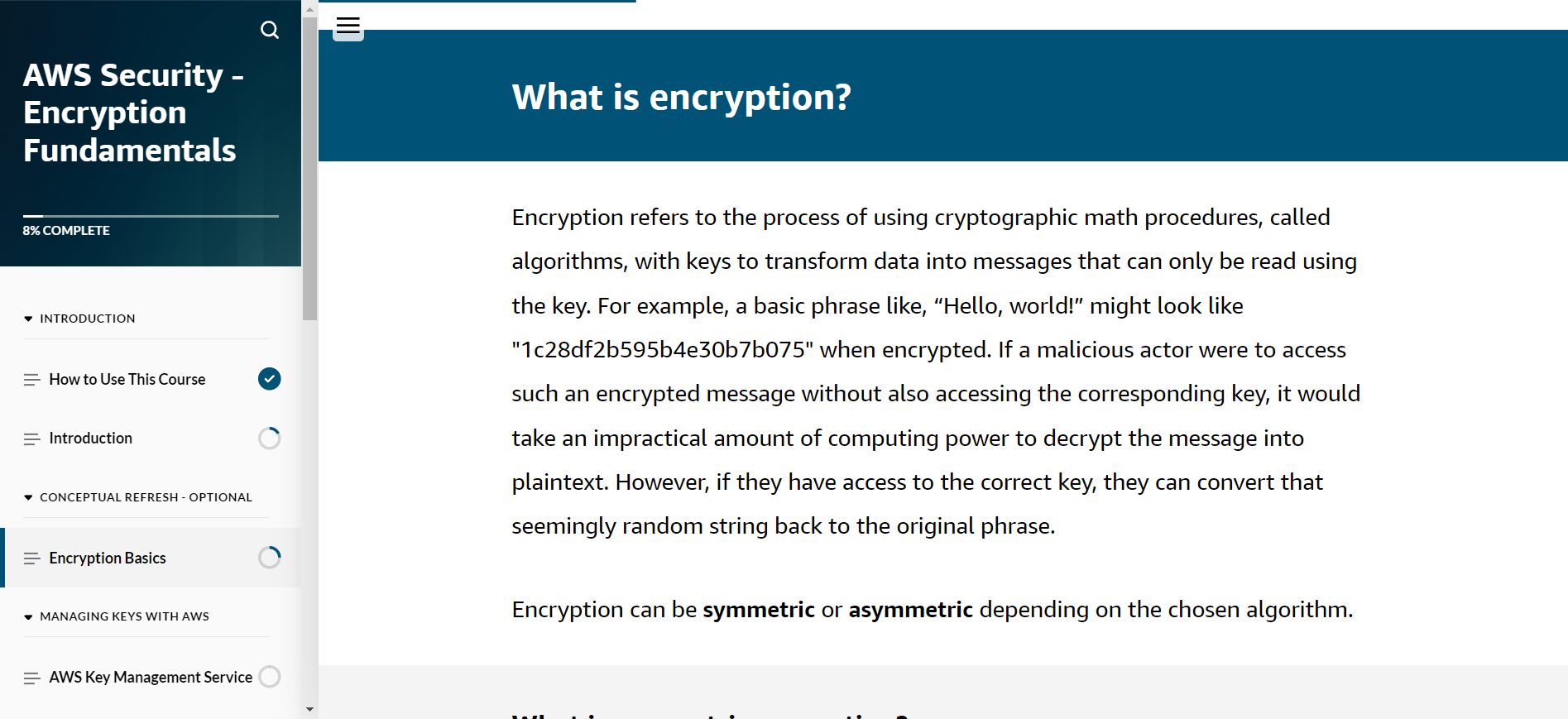Open the course search
1568x719 pixels.
click(x=270, y=30)
